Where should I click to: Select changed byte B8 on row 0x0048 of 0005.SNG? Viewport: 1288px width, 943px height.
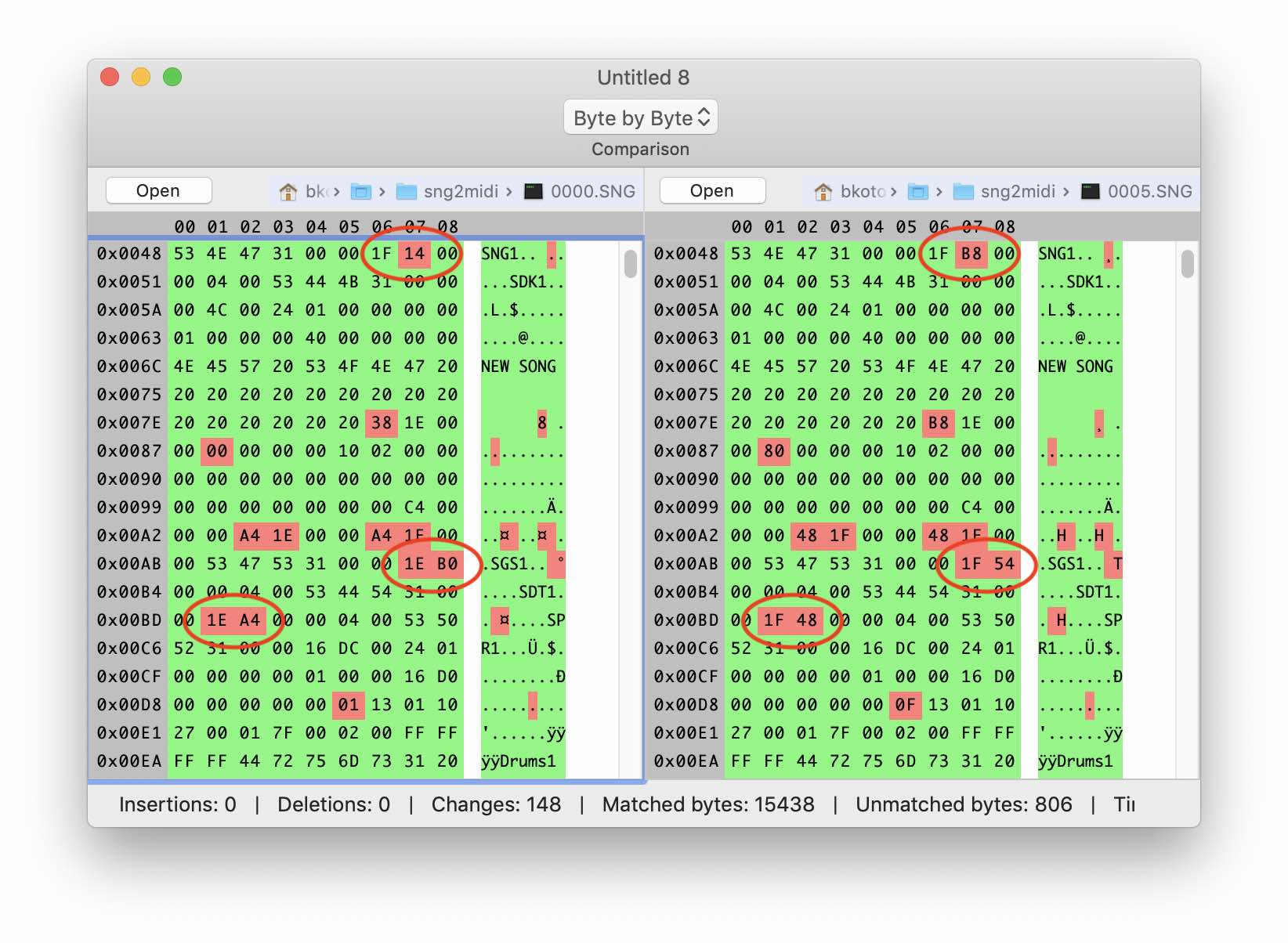(x=971, y=254)
